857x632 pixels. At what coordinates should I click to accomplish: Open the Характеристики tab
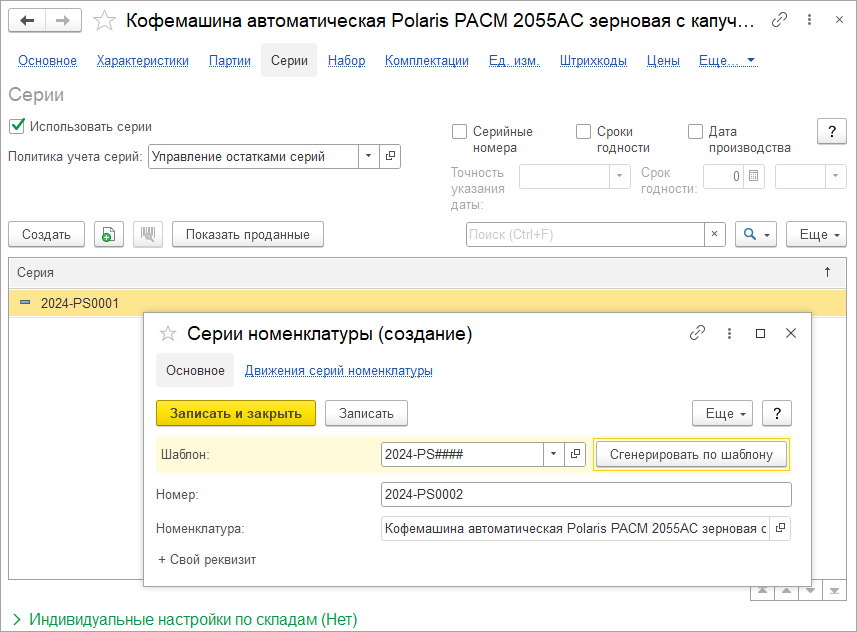[143, 61]
